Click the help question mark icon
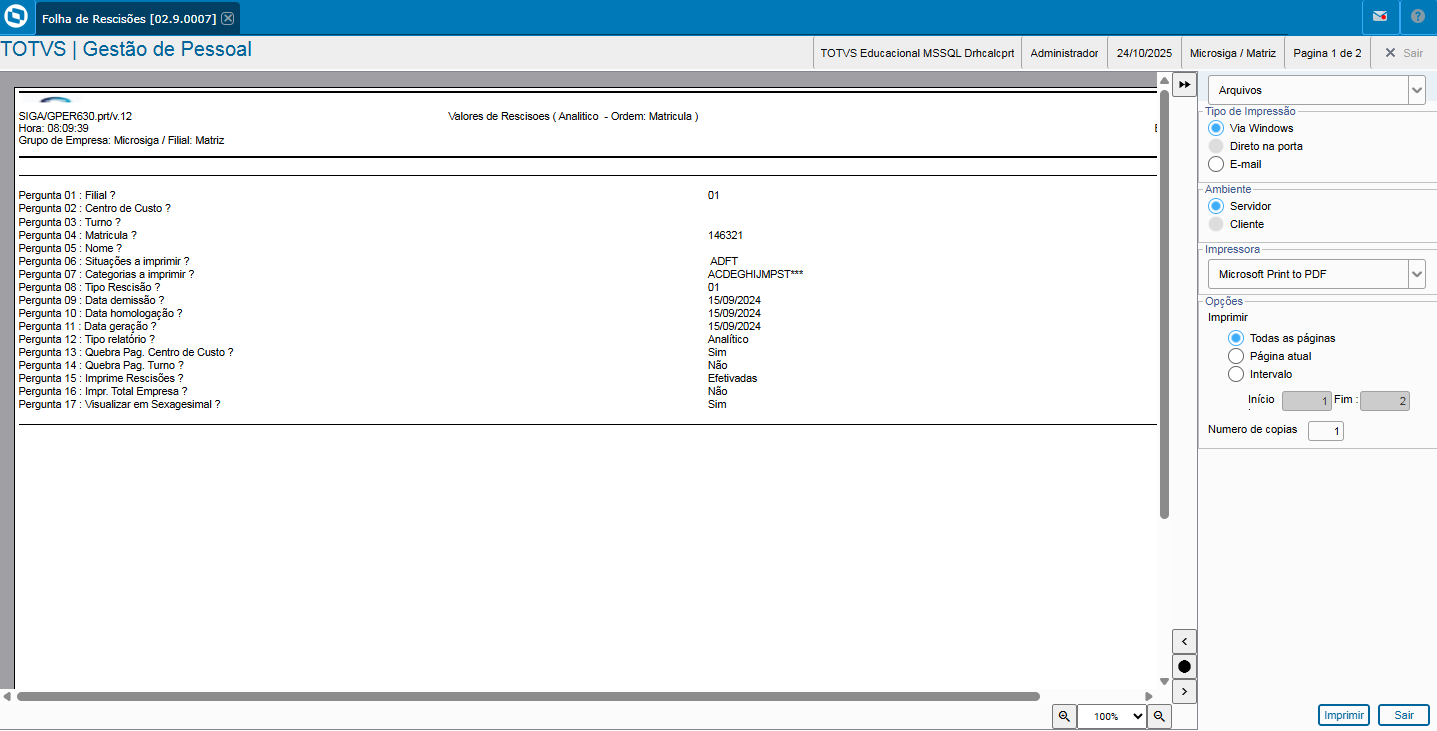This screenshot has width=1437, height=731. pos(1418,17)
